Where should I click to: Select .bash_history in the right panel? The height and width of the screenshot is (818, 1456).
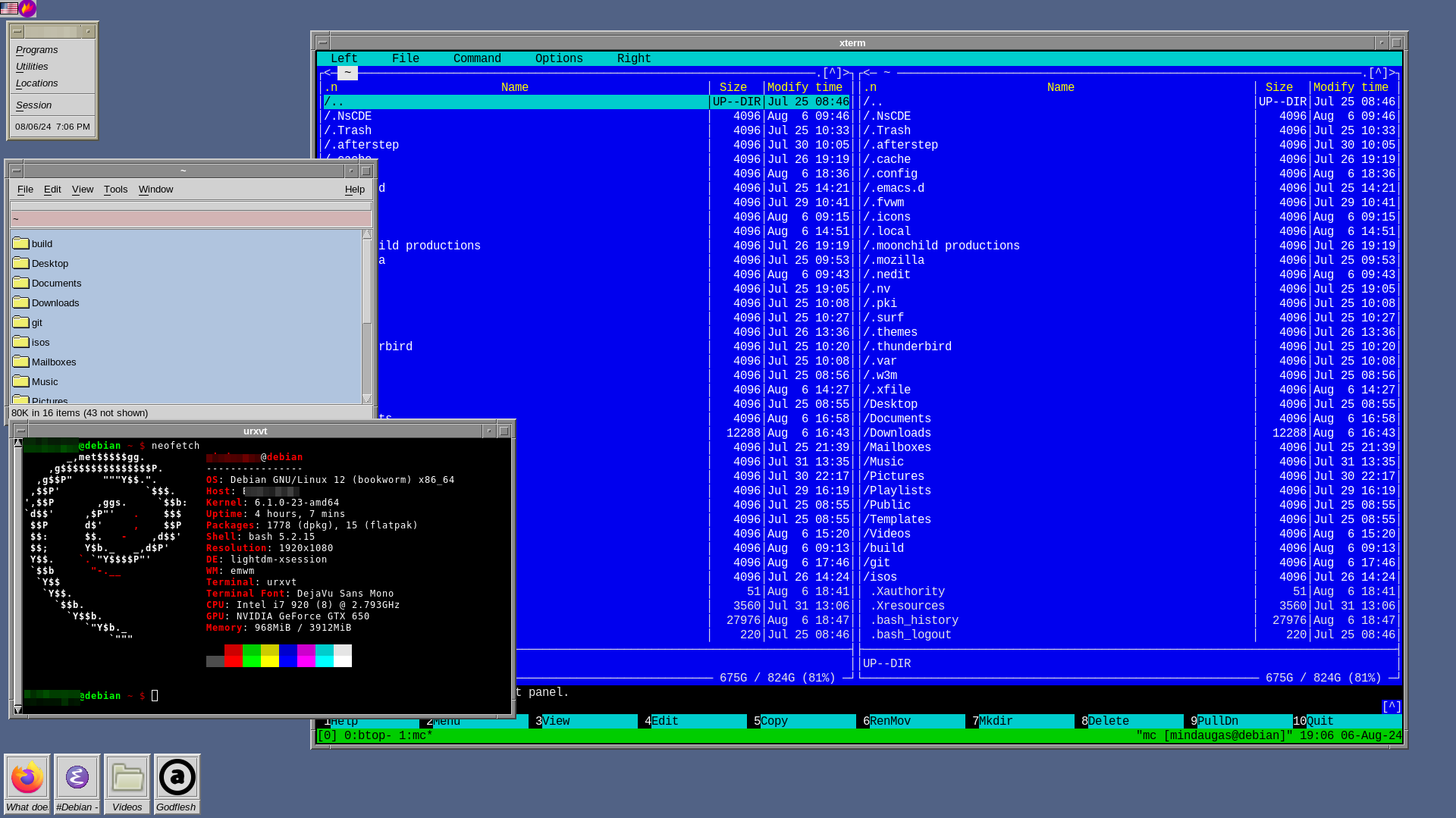[1131, 620]
